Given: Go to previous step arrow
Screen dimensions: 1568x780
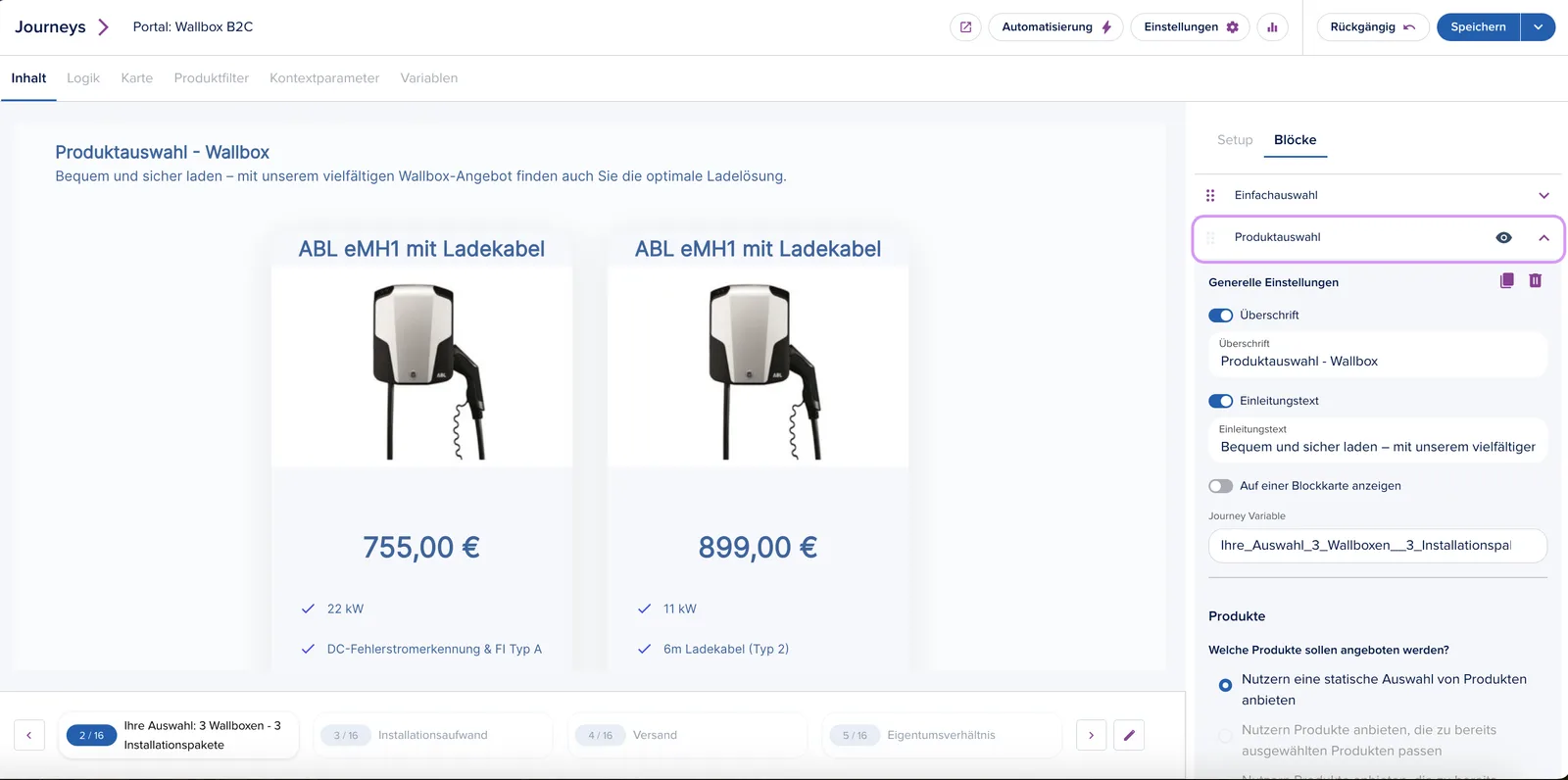Looking at the screenshot, I should [29, 735].
